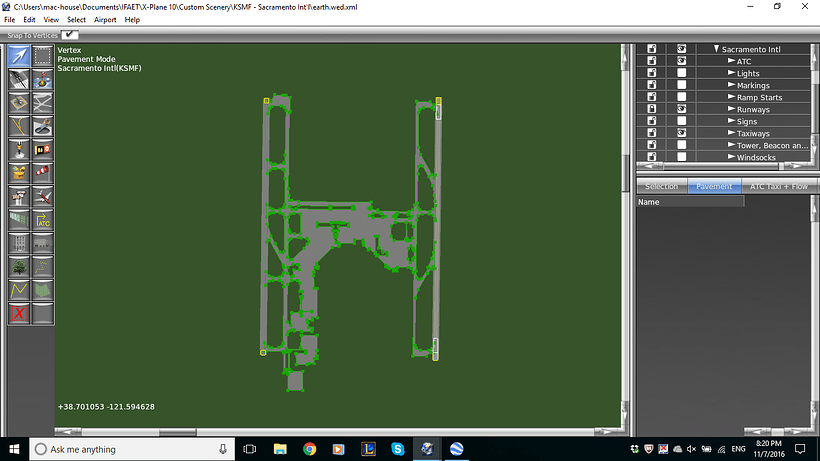Select the Vertex arrow tool
The height and width of the screenshot is (461, 820).
pos(19,56)
